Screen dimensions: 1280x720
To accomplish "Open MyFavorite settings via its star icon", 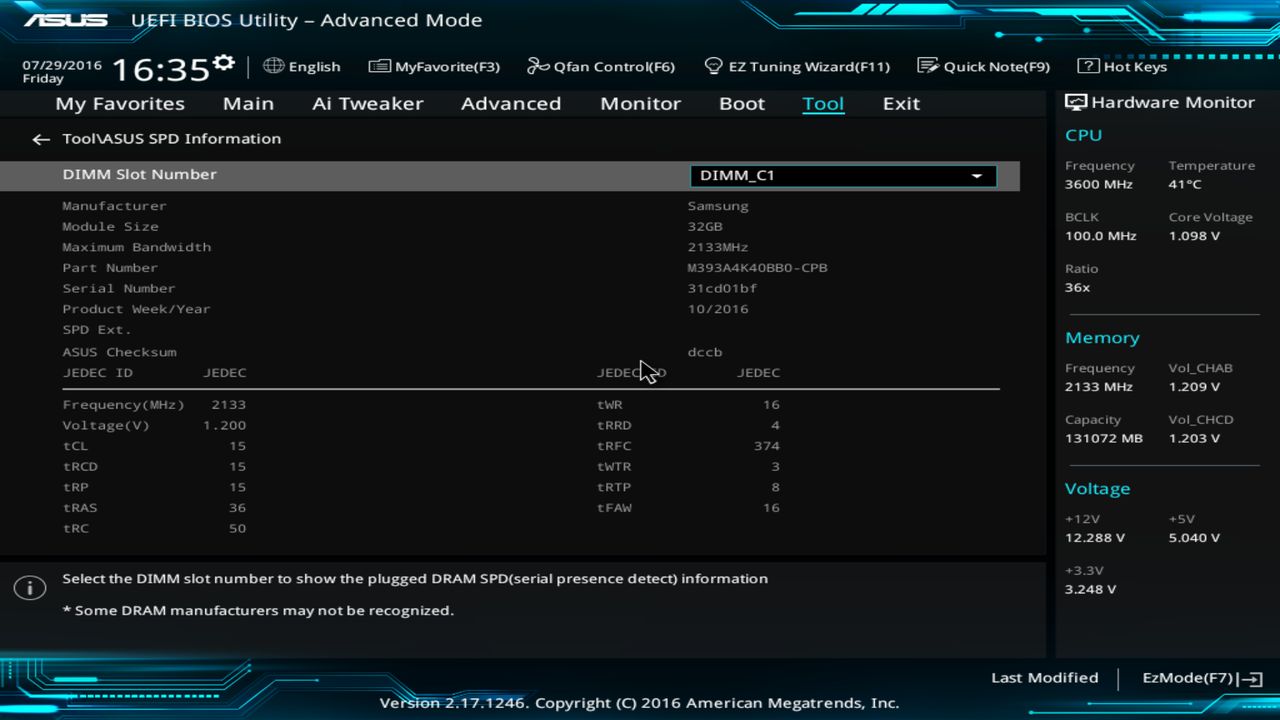I will pyautogui.click(x=379, y=66).
